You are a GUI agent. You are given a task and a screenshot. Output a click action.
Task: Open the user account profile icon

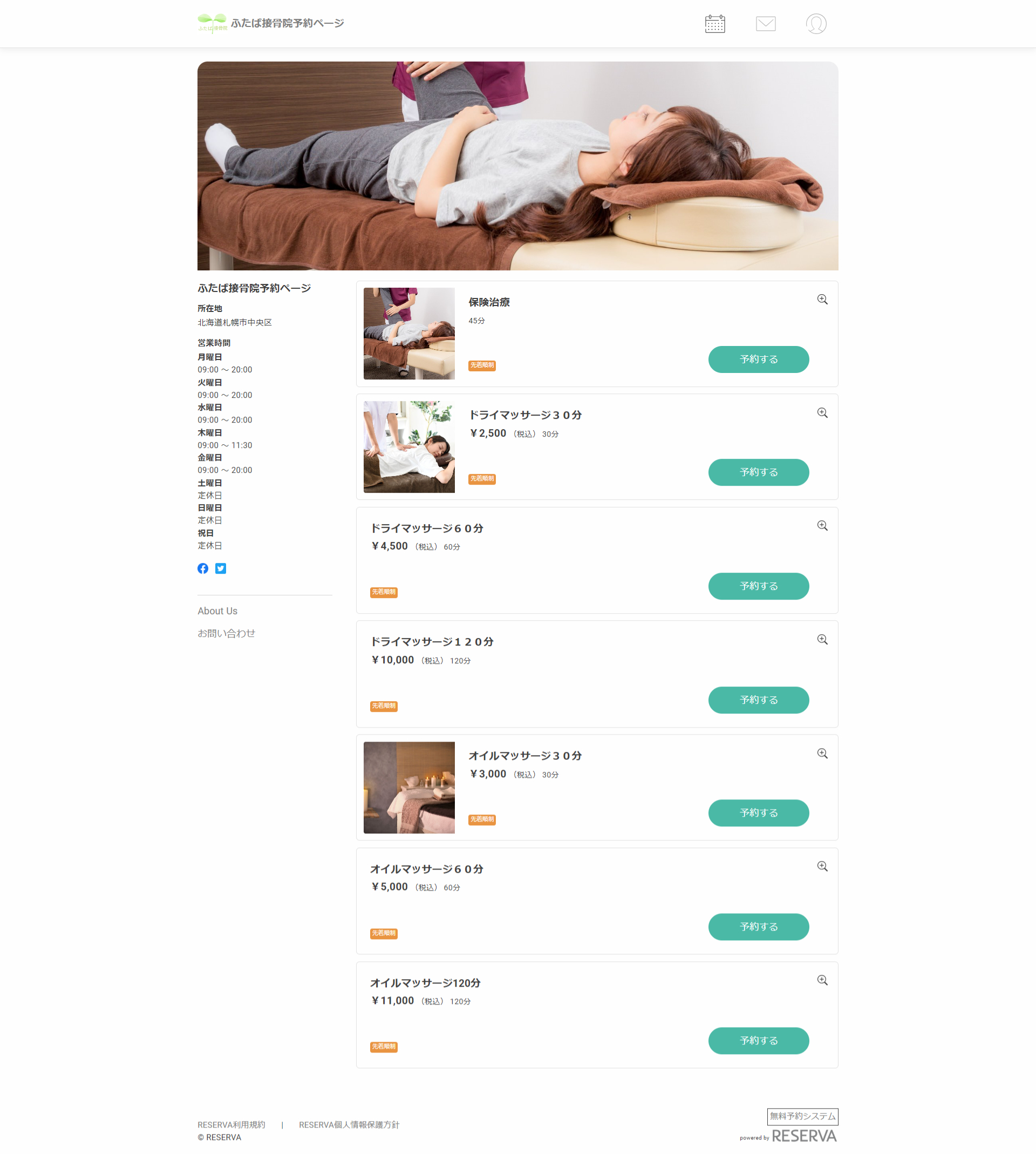(816, 24)
